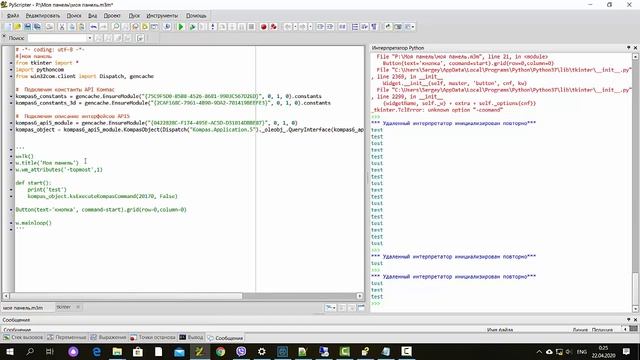Close the tkinter file tab

click(78, 307)
